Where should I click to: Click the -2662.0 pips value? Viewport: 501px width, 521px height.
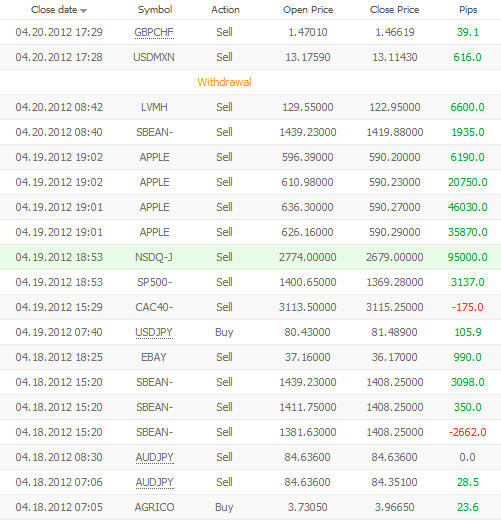[468, 432]
